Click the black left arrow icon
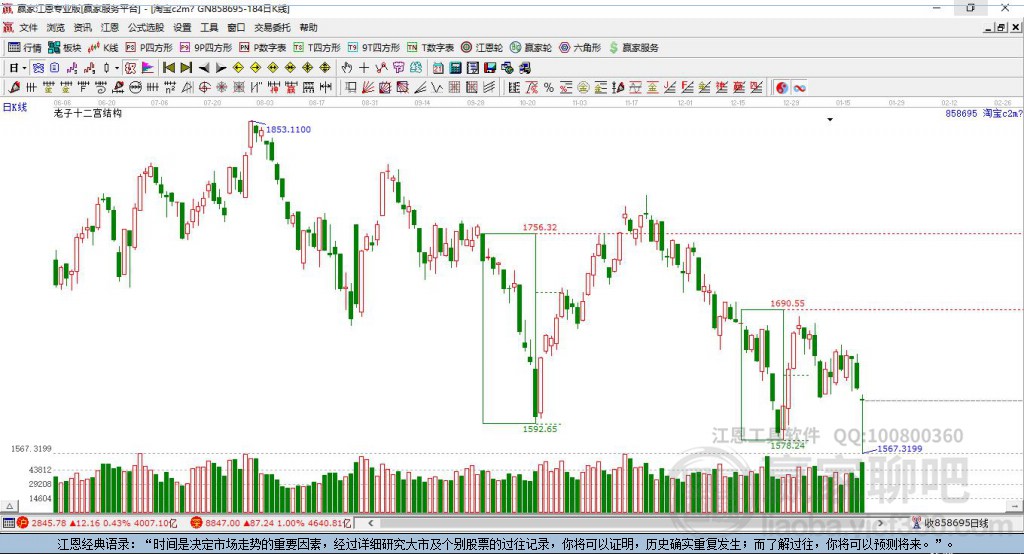Image resolution: width=1024 pixels, height=554 pixels. (x=204, y=68)
